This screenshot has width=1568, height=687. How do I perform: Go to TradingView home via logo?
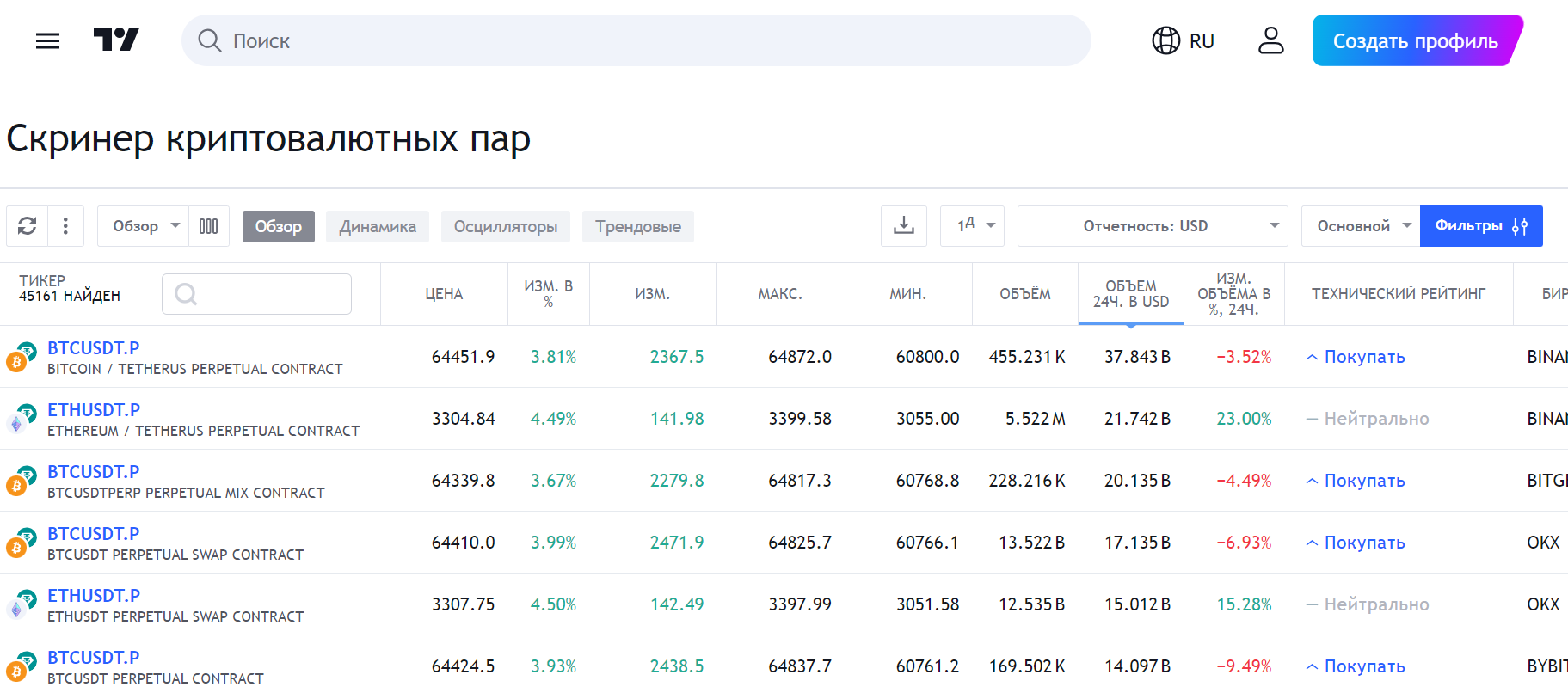click(116, 40)
